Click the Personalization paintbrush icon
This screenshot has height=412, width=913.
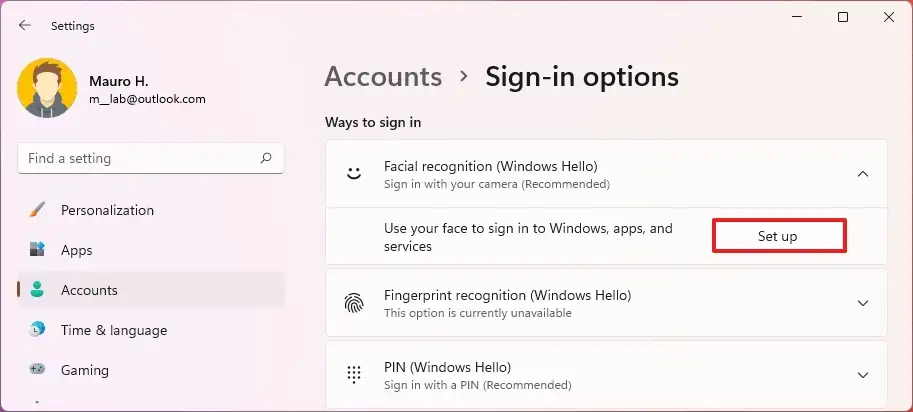click(x=37, y=210)
